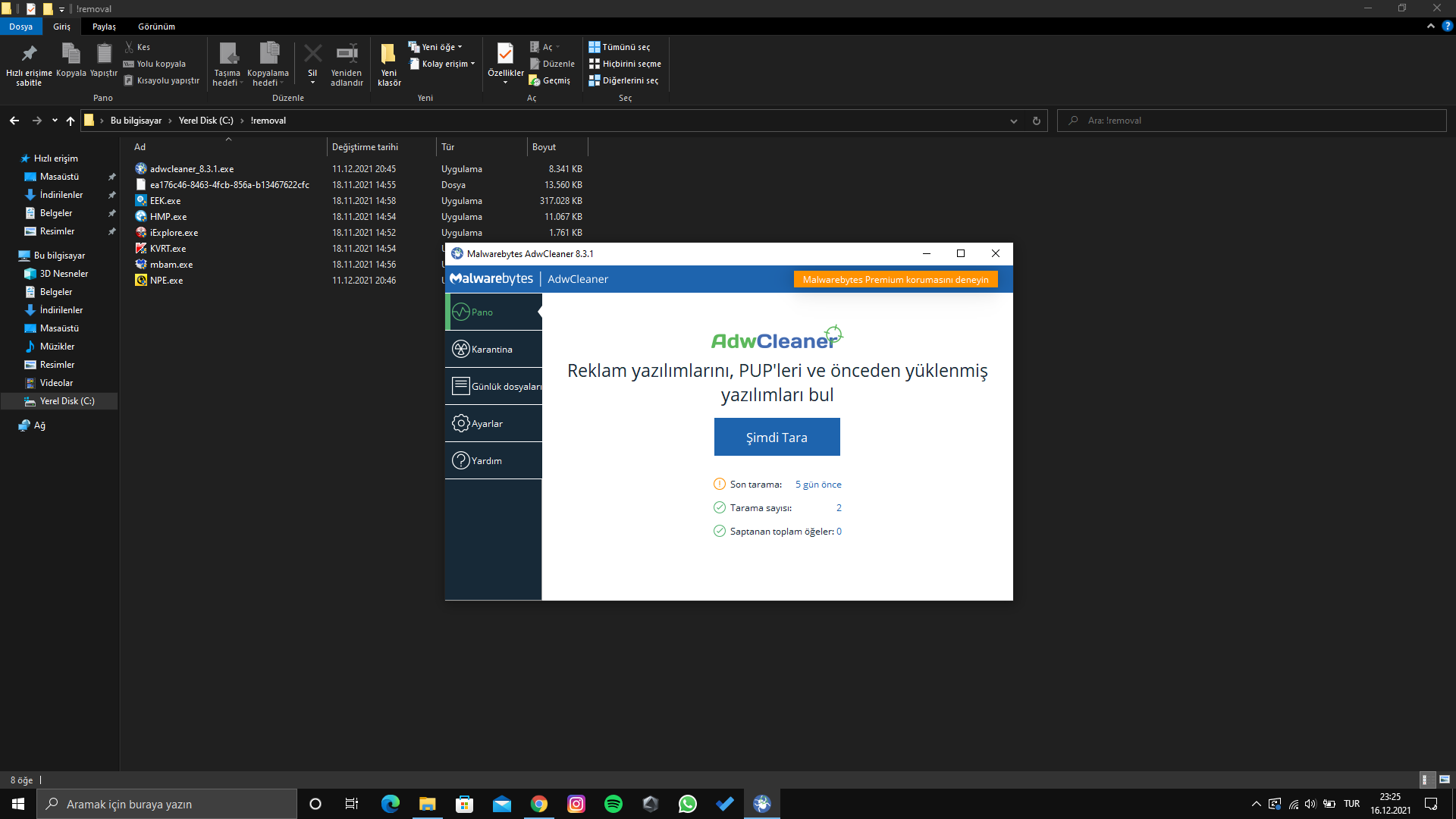Switch to details view toggle in status bar
The width and height of the screenshot is (1456, 819).
click(1426, 780)
